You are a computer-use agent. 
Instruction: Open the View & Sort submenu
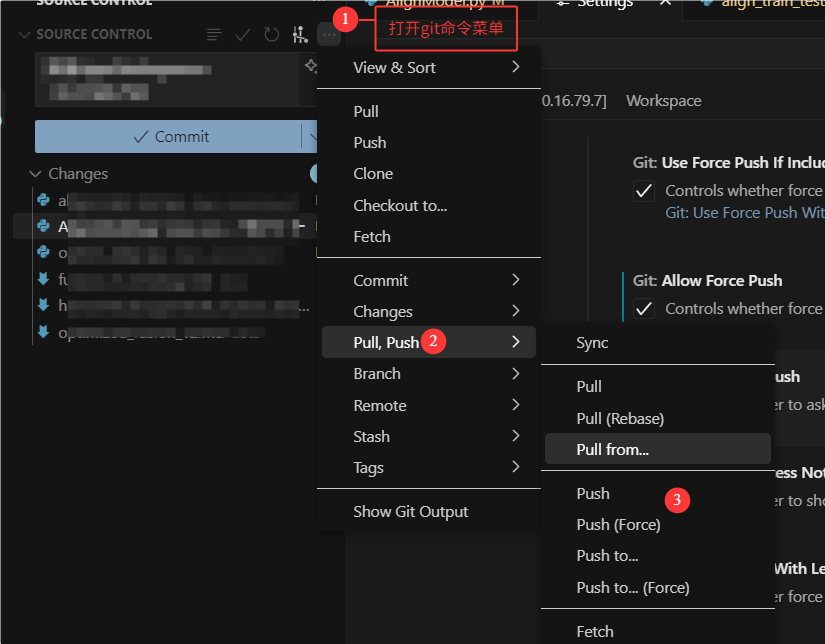coord(429,67)
